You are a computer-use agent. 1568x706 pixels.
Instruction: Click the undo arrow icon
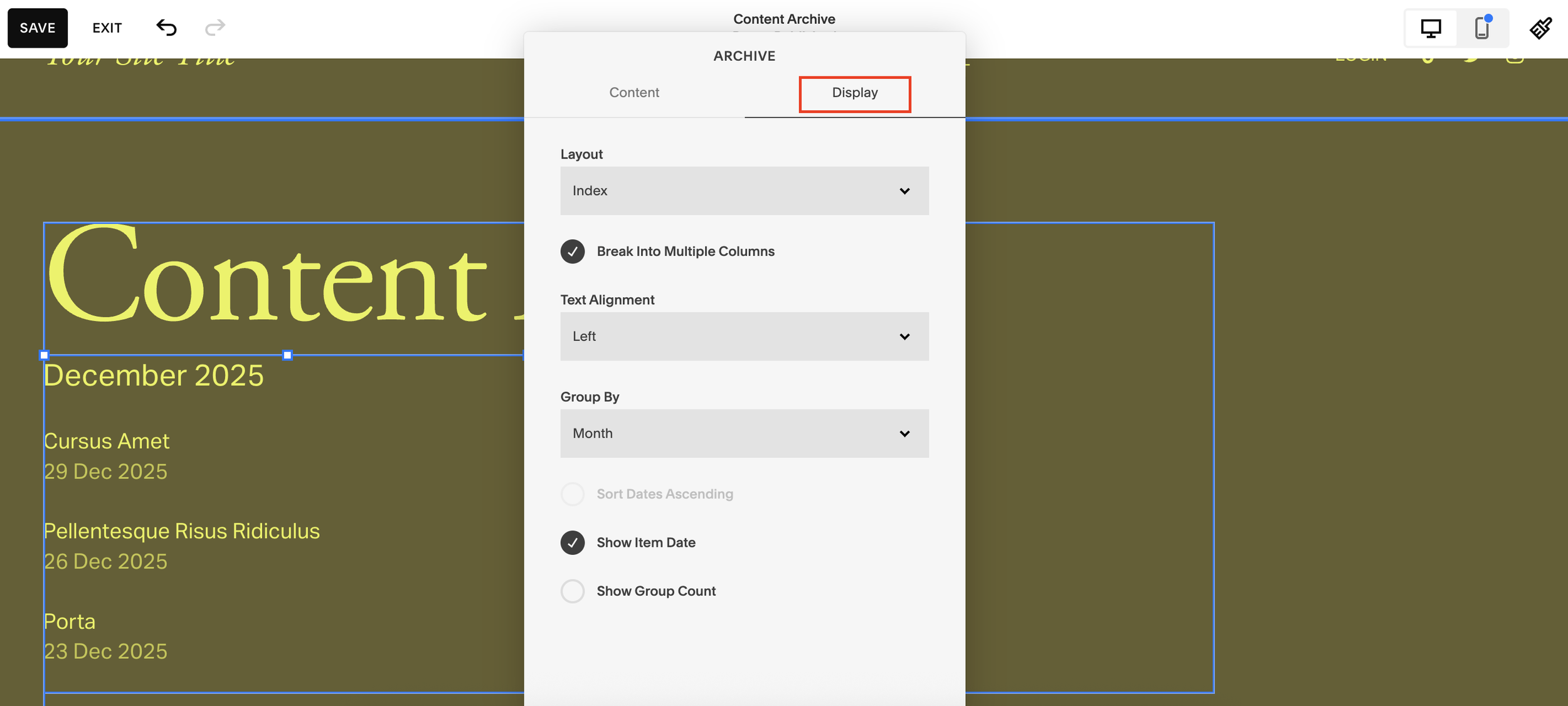[166, 28]
